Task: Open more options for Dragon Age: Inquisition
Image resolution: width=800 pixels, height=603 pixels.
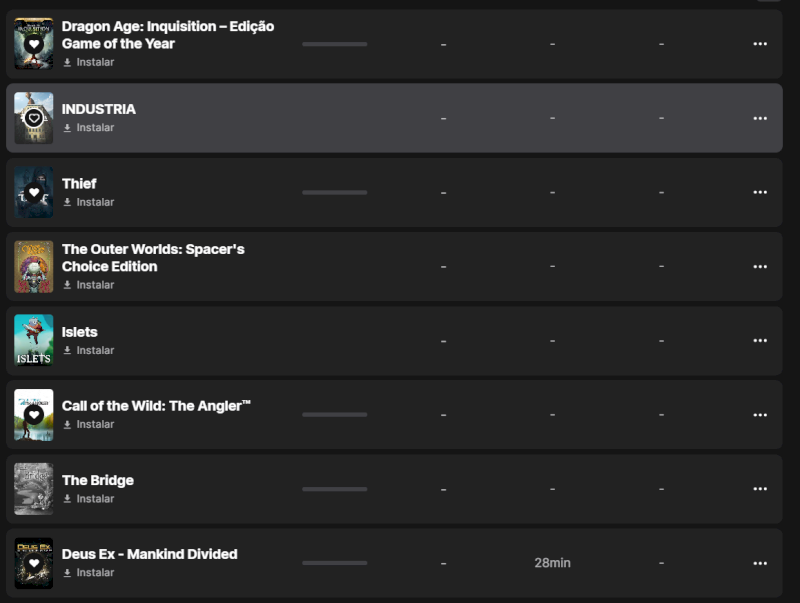Action: click(760, 44)
